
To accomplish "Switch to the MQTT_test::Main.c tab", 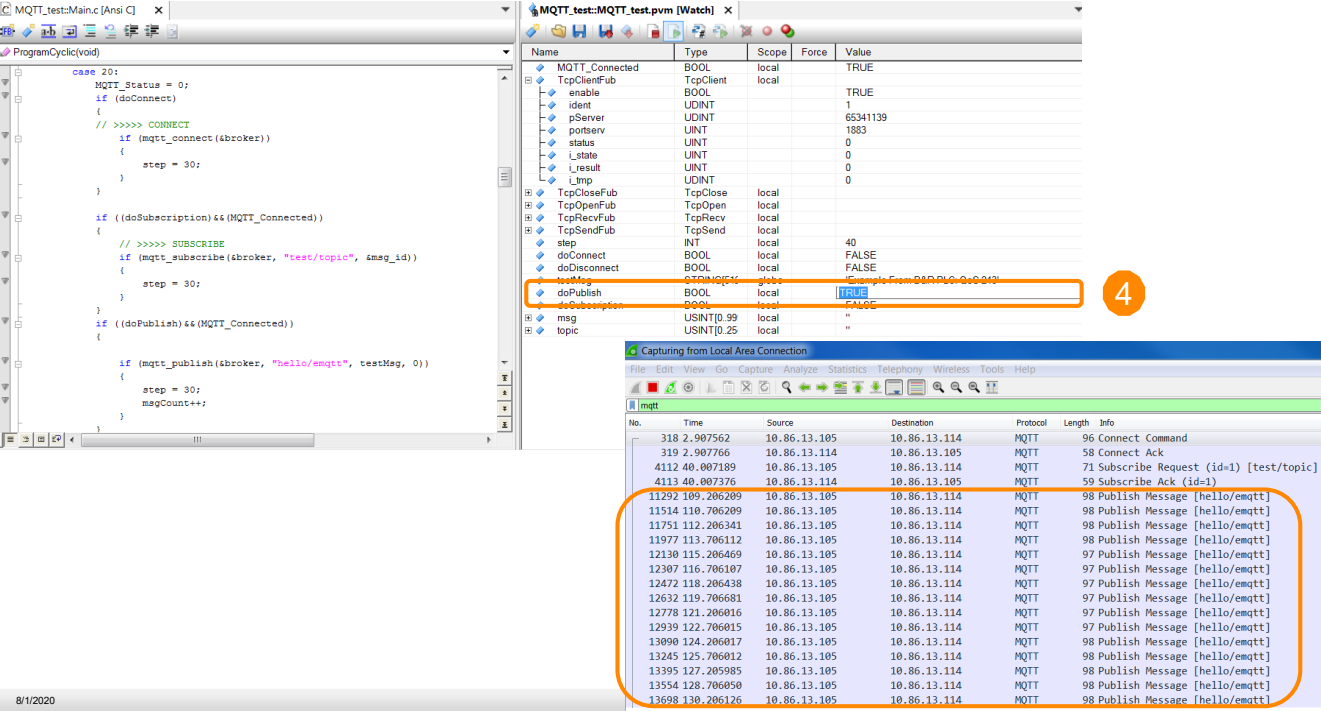I will (x=74, y=10).
